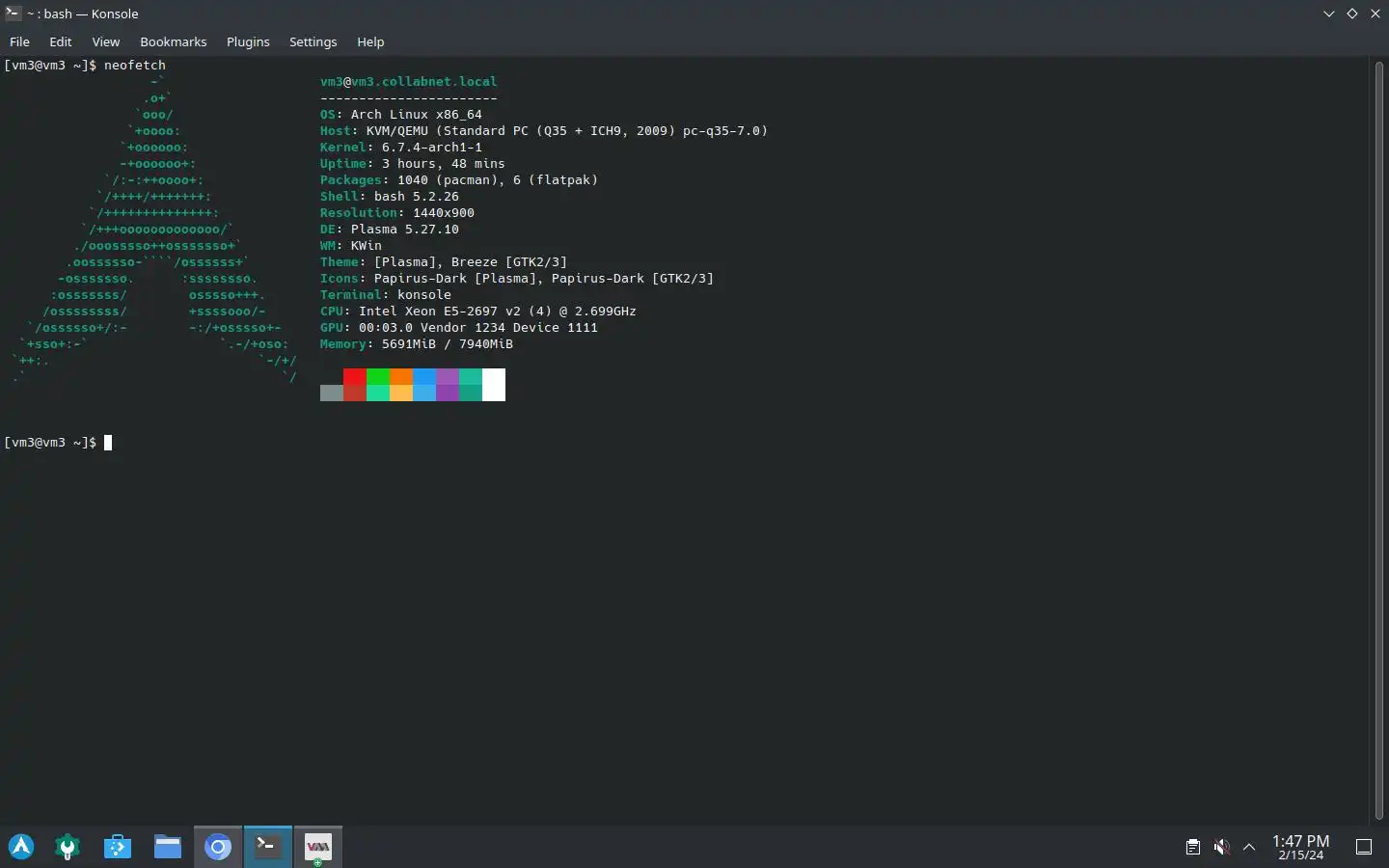
Task: Click the muted volume tray icon
Action: tap(1221, 847)
